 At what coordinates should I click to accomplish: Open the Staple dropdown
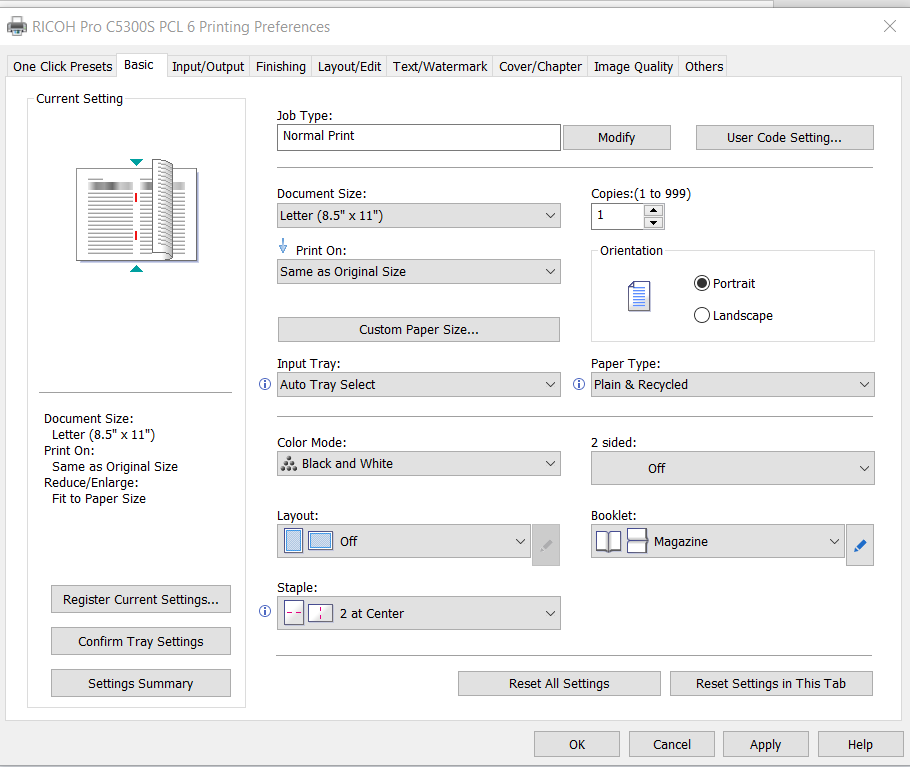[418, 613]
